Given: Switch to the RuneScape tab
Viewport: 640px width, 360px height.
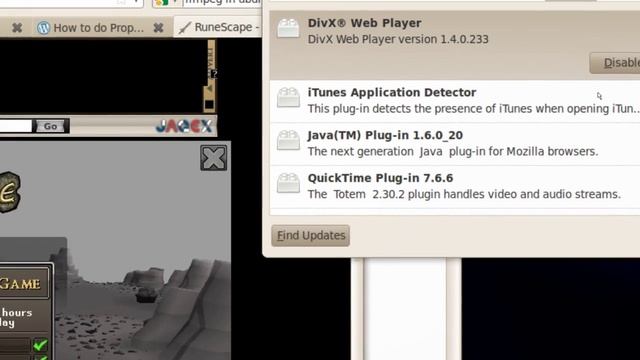Looking at the screenshot, I should [x=219, y=27].
